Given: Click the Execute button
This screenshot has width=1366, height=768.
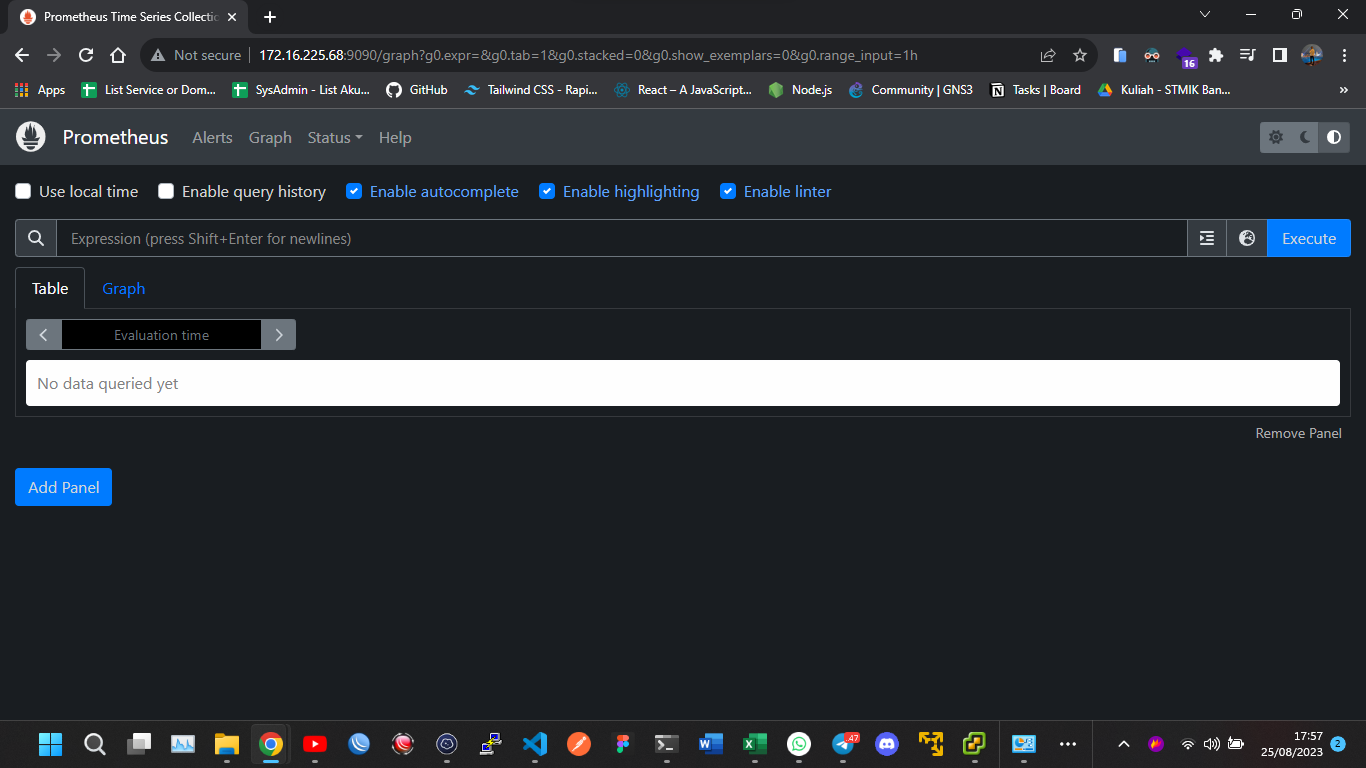Looking at the screenshot, I should 1308,238.
